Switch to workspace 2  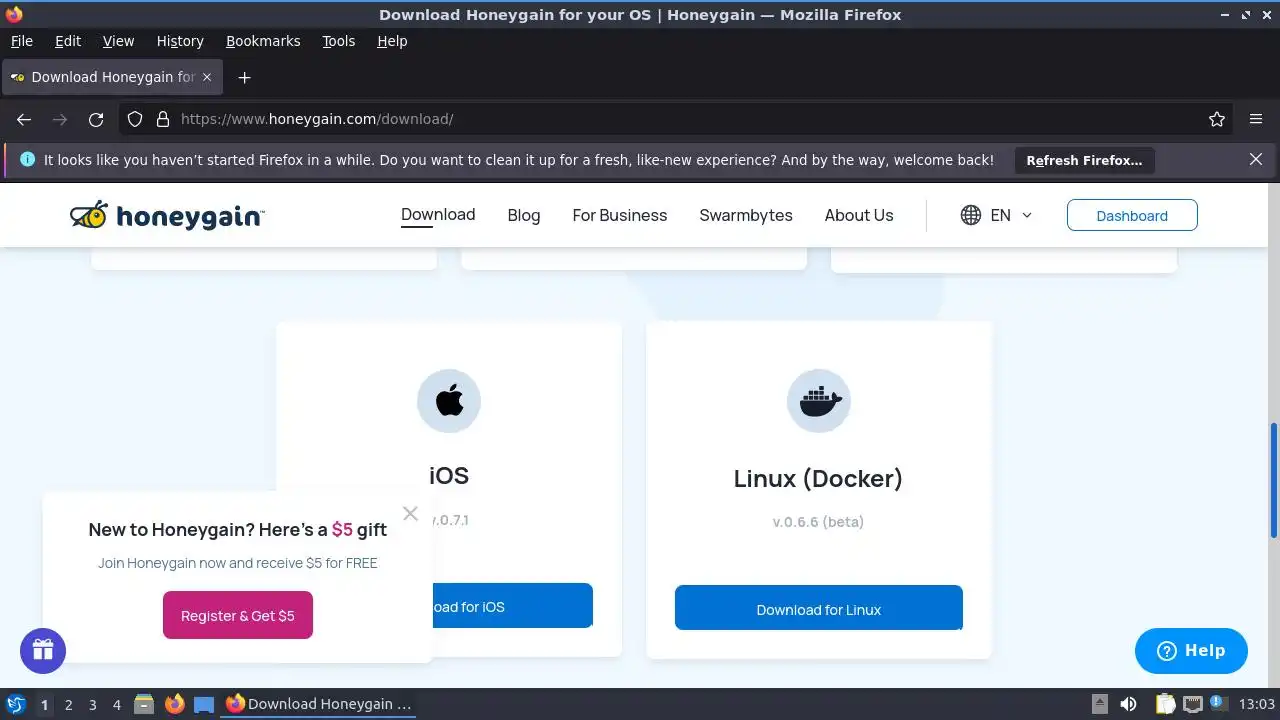tap(68, 704)
